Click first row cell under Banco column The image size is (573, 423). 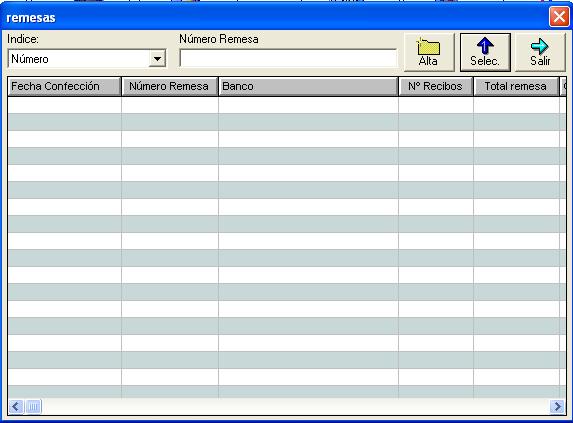pyautogui.click(x=308, y=105)
